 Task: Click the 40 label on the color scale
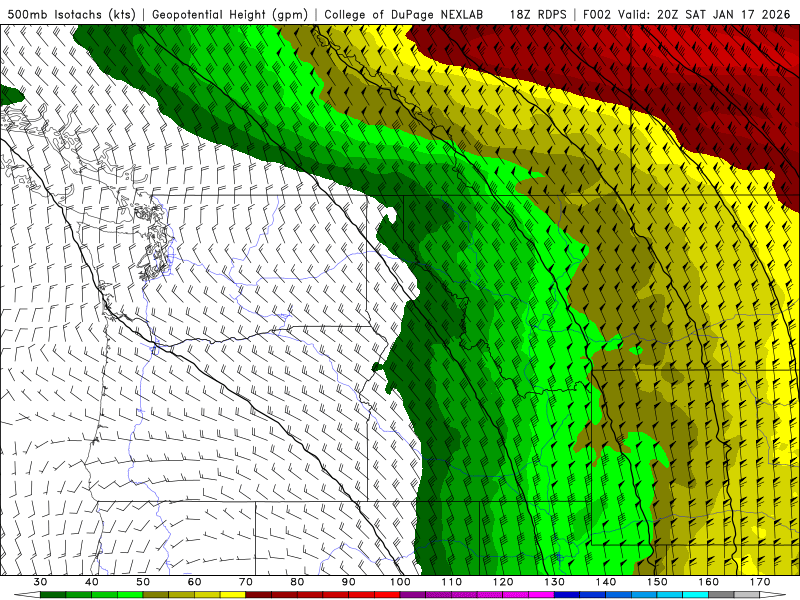92,582
